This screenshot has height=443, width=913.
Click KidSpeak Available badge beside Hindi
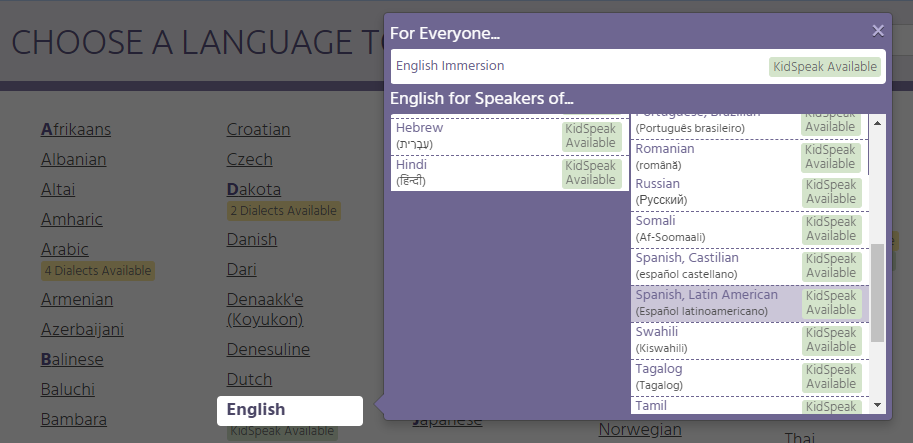(590, 173)
